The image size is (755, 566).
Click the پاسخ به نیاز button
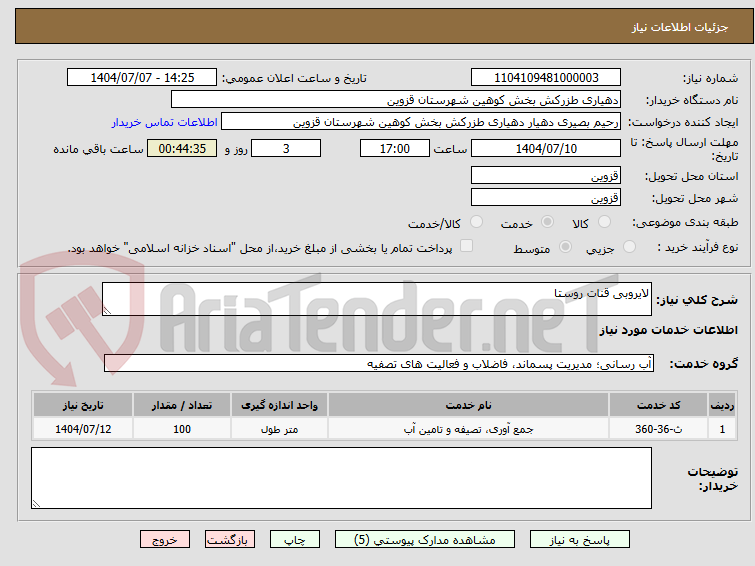pyautogui.click(x=580, y=540)
